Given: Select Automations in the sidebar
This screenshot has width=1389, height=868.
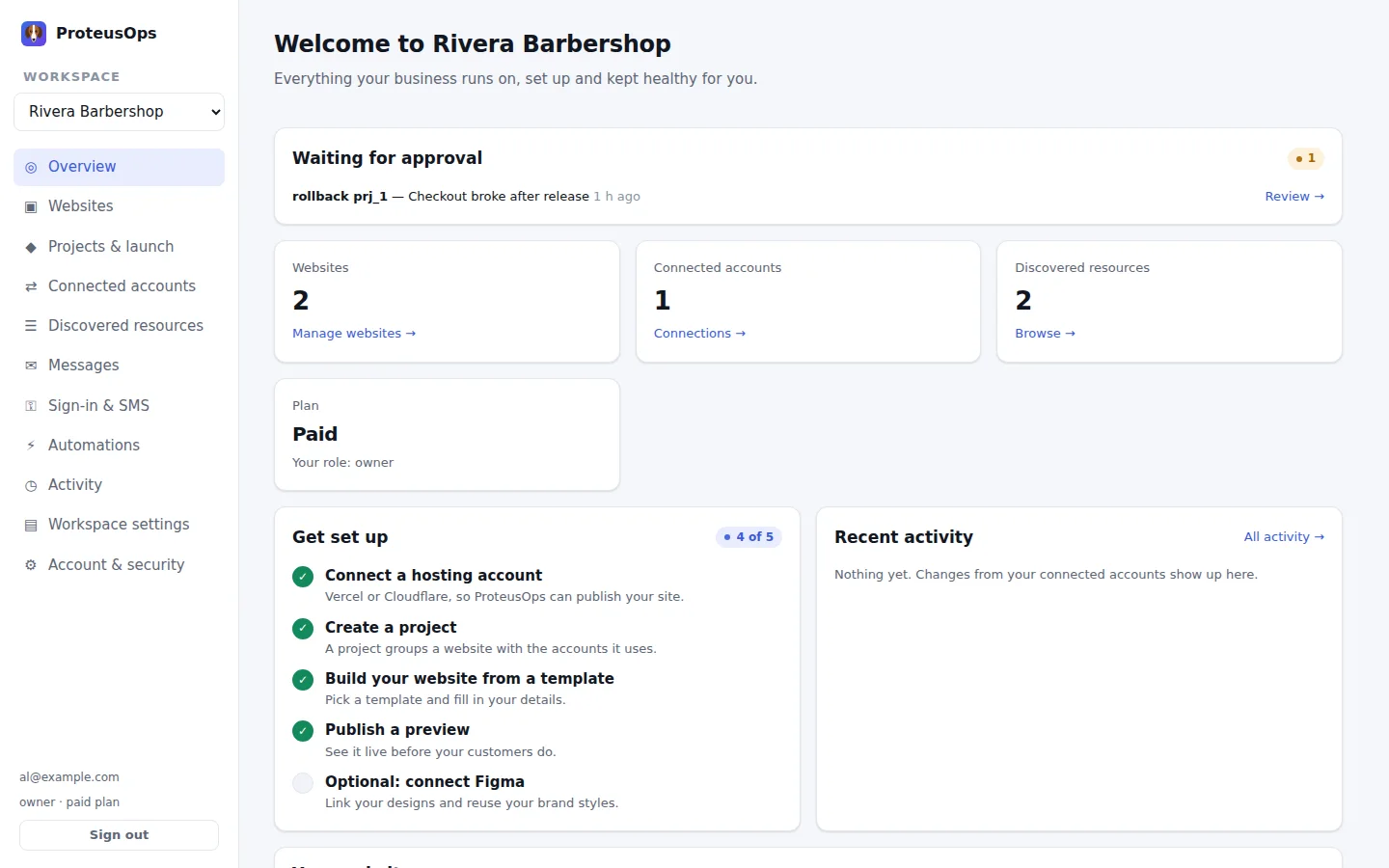Looking at the screenshot, I should click(x=119, y=445).
